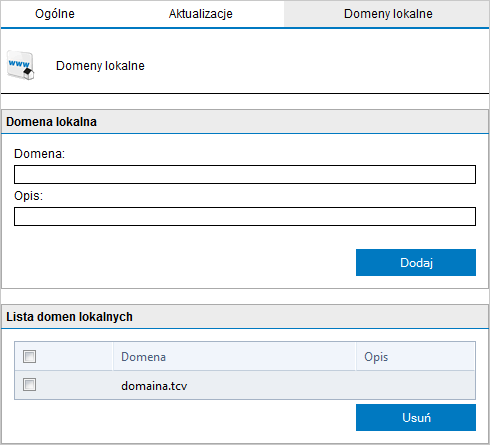Focus the Domena input field
This screenshot has width=490, height=445.
[245, 174]
